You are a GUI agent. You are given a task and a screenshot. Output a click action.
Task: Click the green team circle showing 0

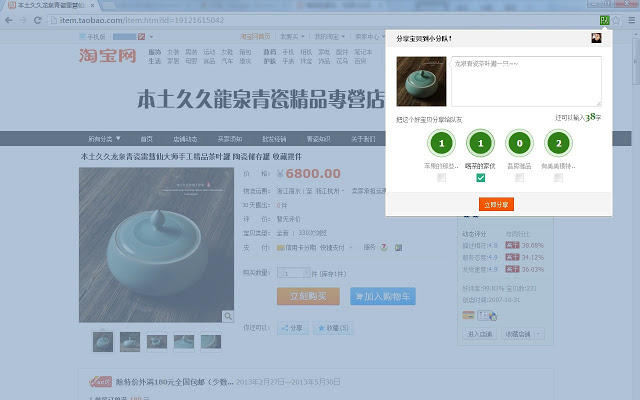click(519, 143)
